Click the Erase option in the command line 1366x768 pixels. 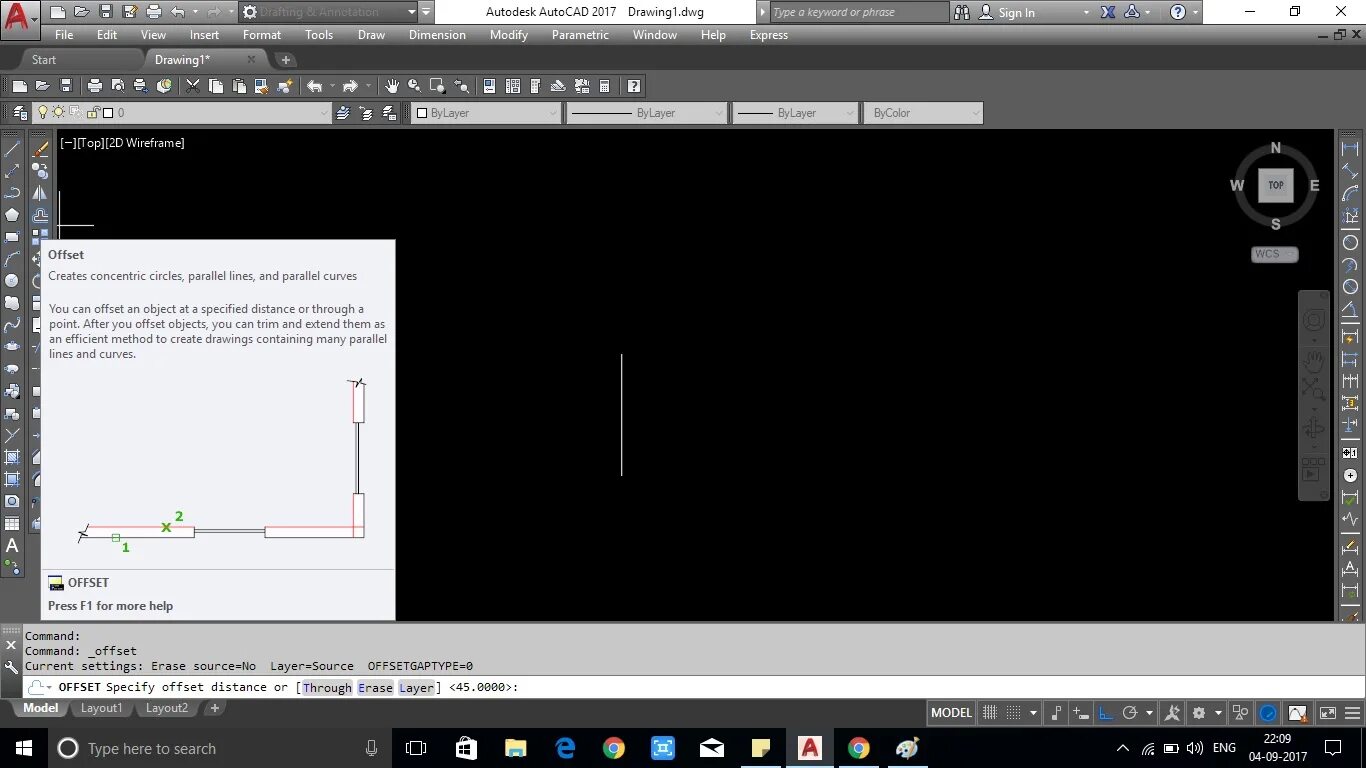[x=375, y=687]
